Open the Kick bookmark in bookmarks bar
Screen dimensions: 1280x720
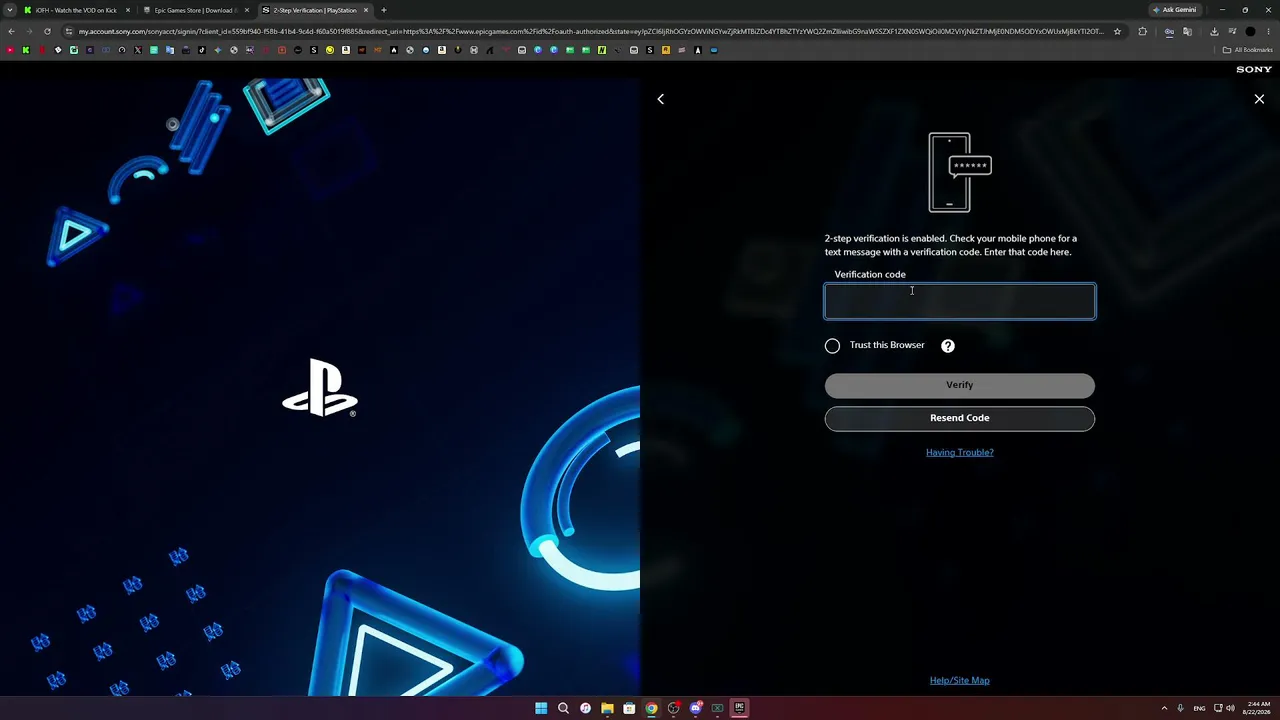(x=26, y=50)
